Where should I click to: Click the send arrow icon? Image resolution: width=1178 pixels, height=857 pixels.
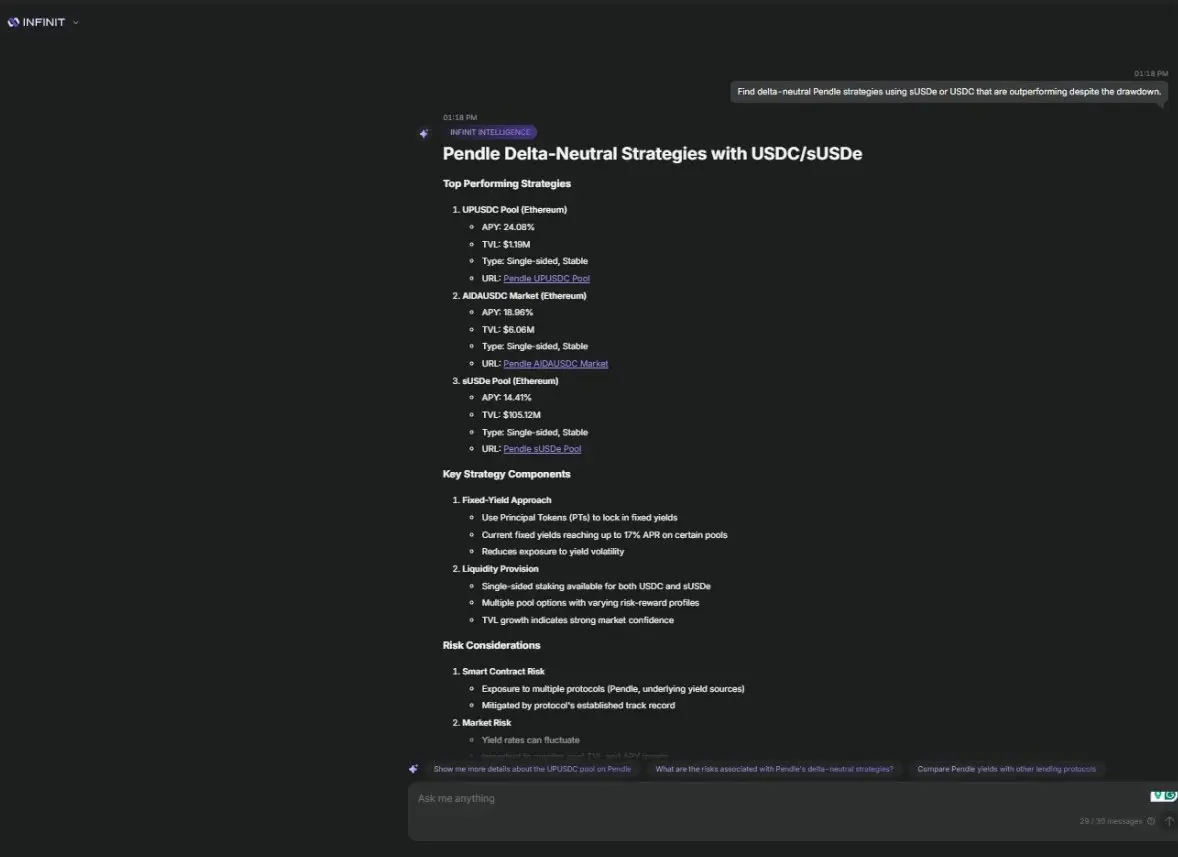[x=1169, y=821]
